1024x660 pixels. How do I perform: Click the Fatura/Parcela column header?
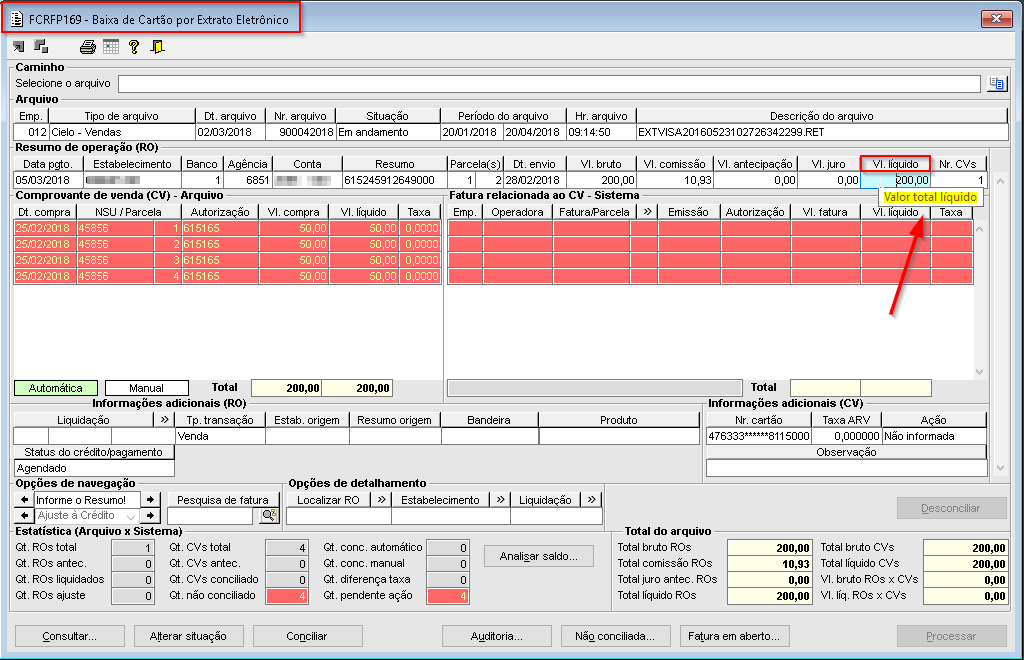tap(594, 212)
